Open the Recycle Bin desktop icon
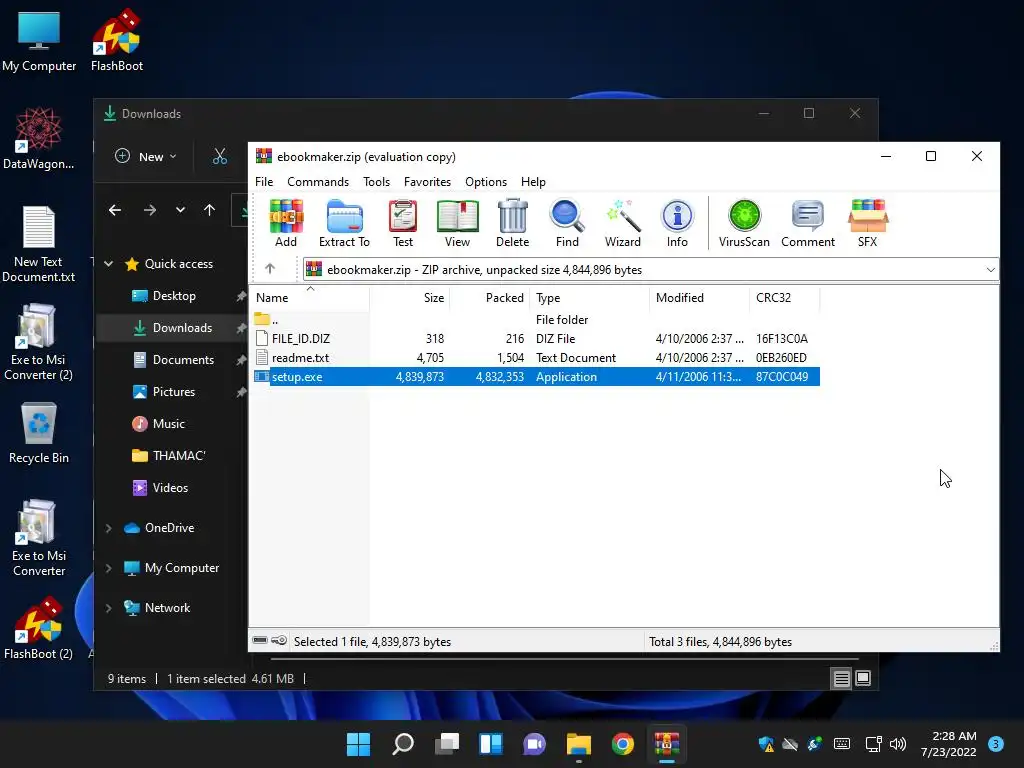1024x768 pixels. (x=39, y=433)
